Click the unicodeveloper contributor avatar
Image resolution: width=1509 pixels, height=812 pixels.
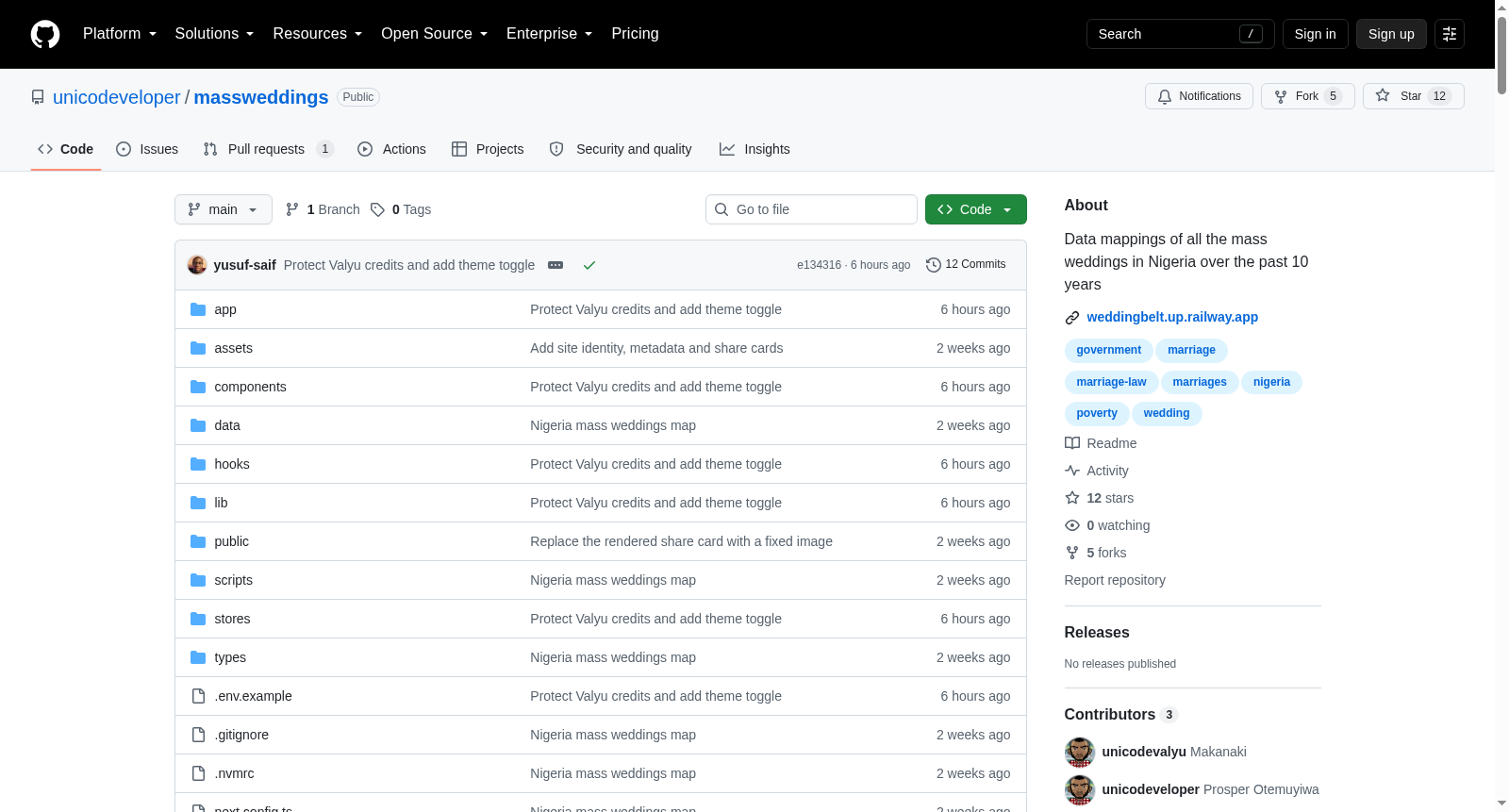pos(1080,789)
